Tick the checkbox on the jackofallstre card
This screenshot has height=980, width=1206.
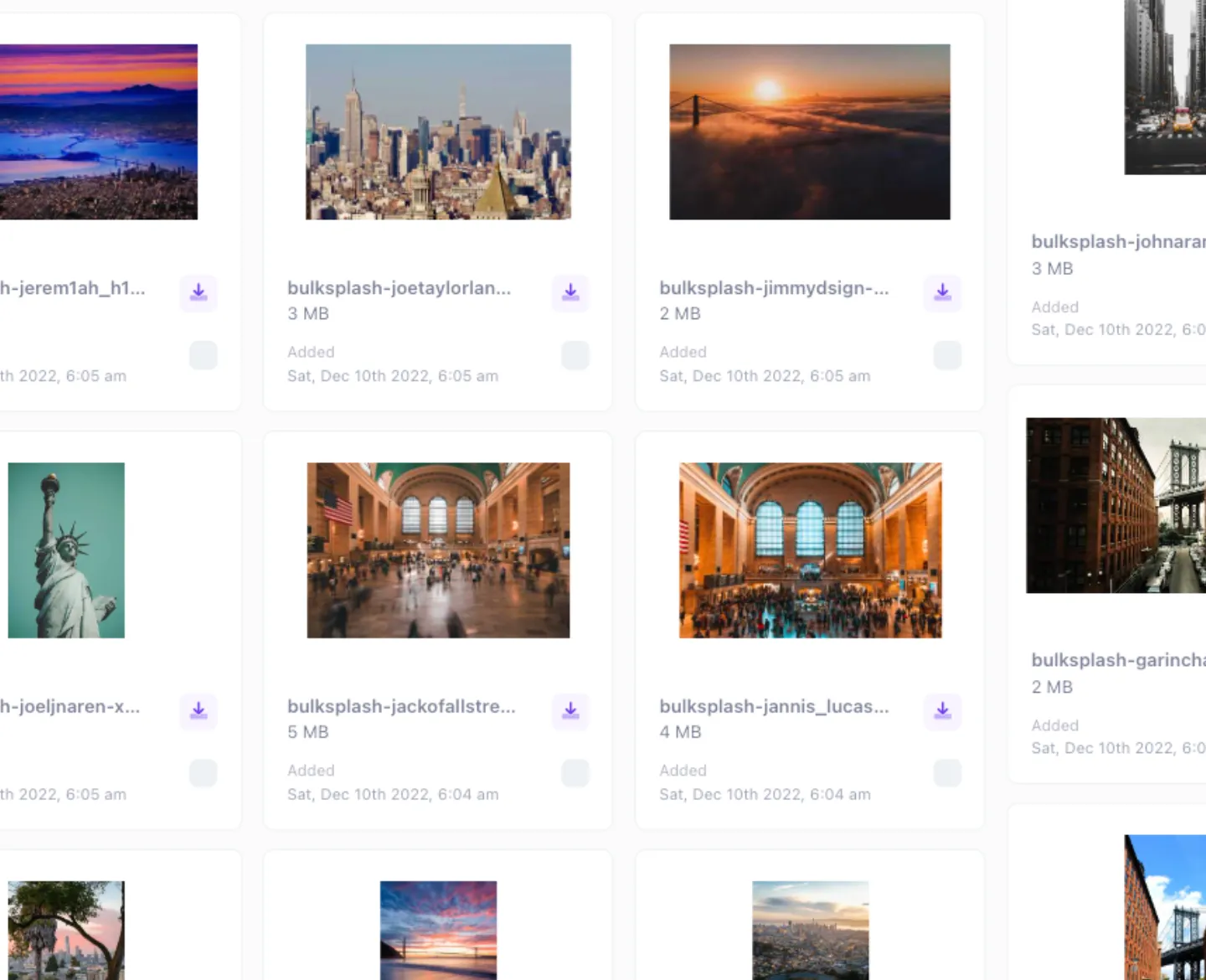575,773
